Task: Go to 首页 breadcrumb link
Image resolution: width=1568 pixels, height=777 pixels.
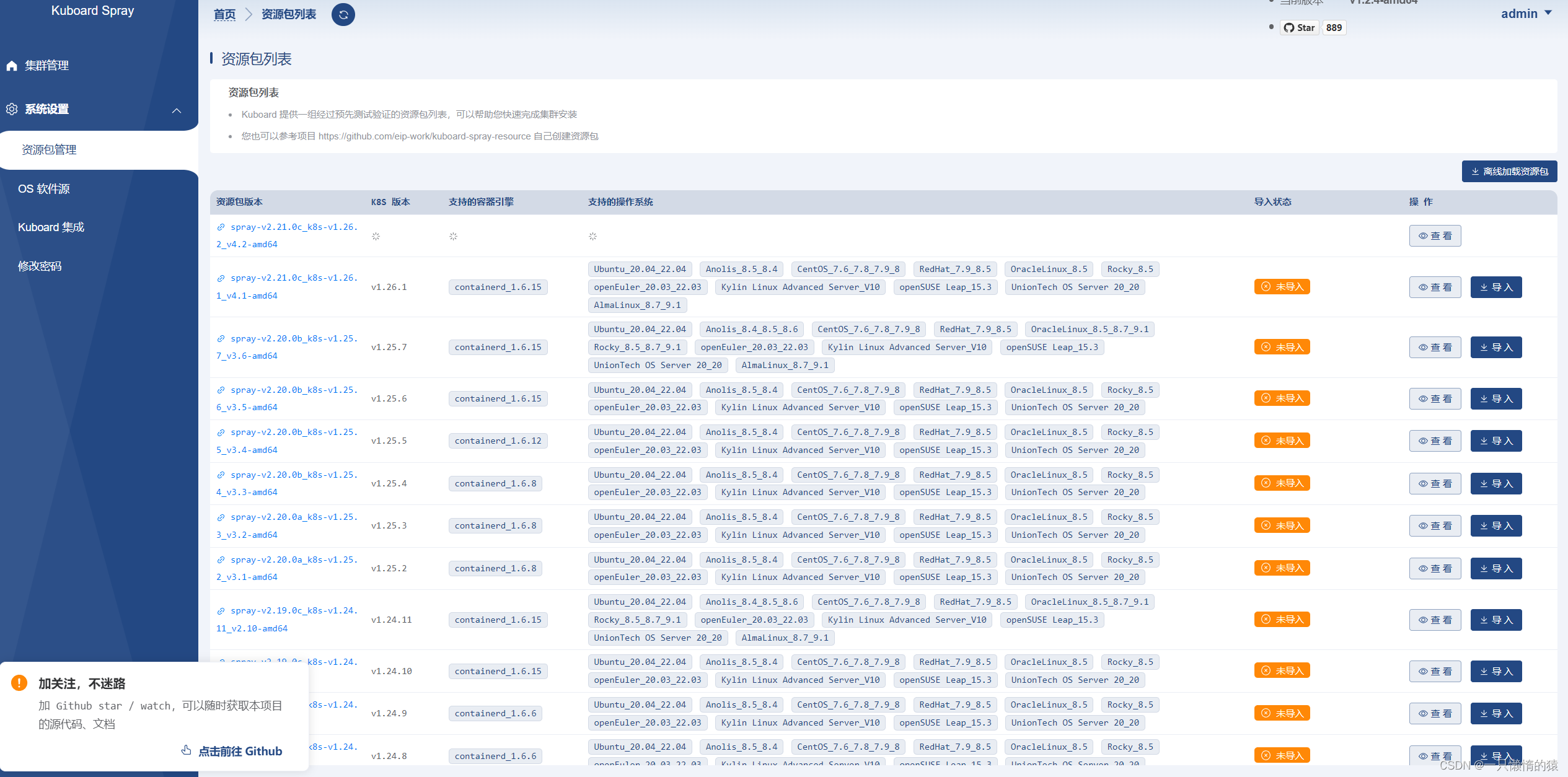Action: pos(224,14)
